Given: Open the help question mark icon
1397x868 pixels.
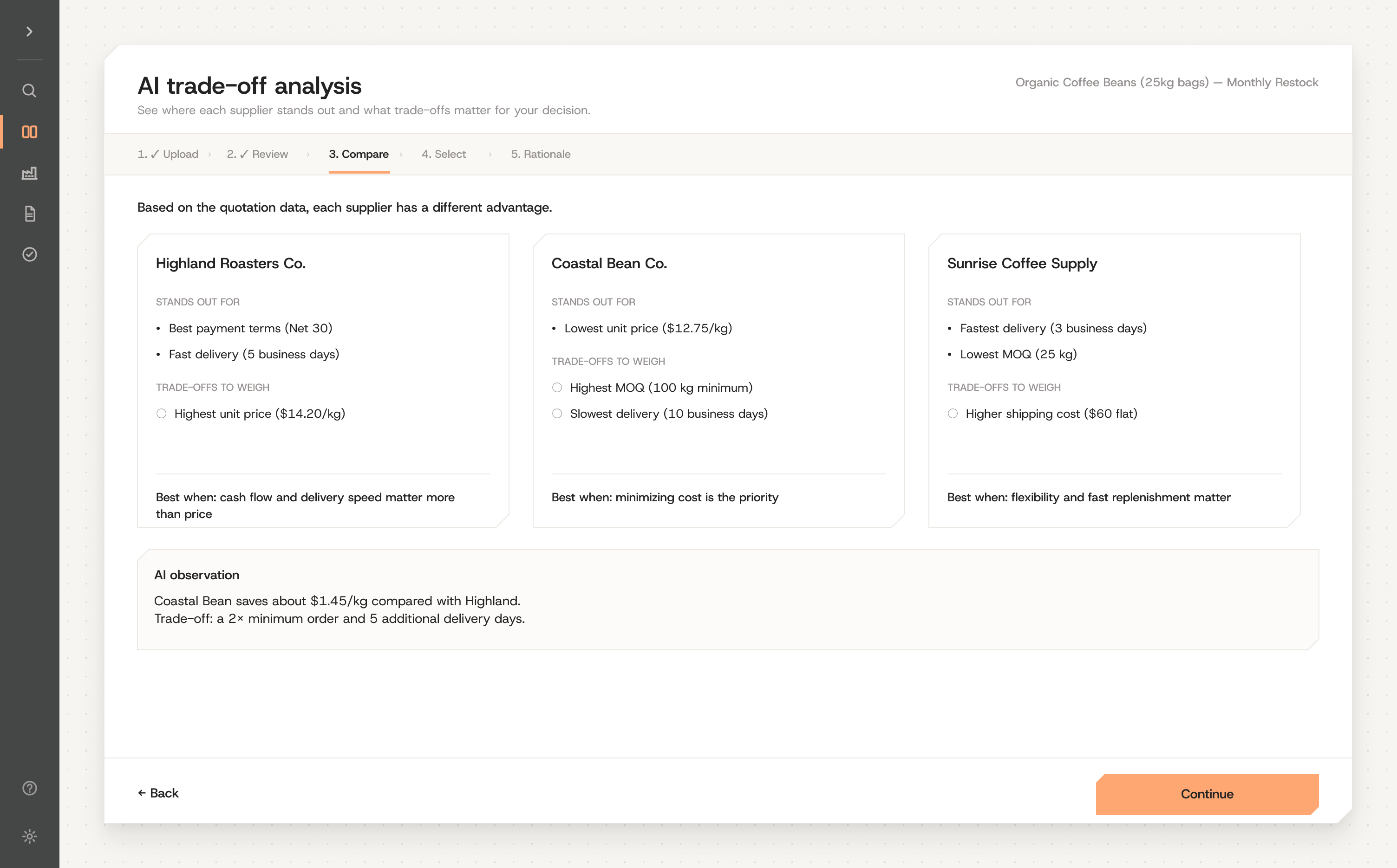Looking at the screenshot, I should [x=29, y=788].
